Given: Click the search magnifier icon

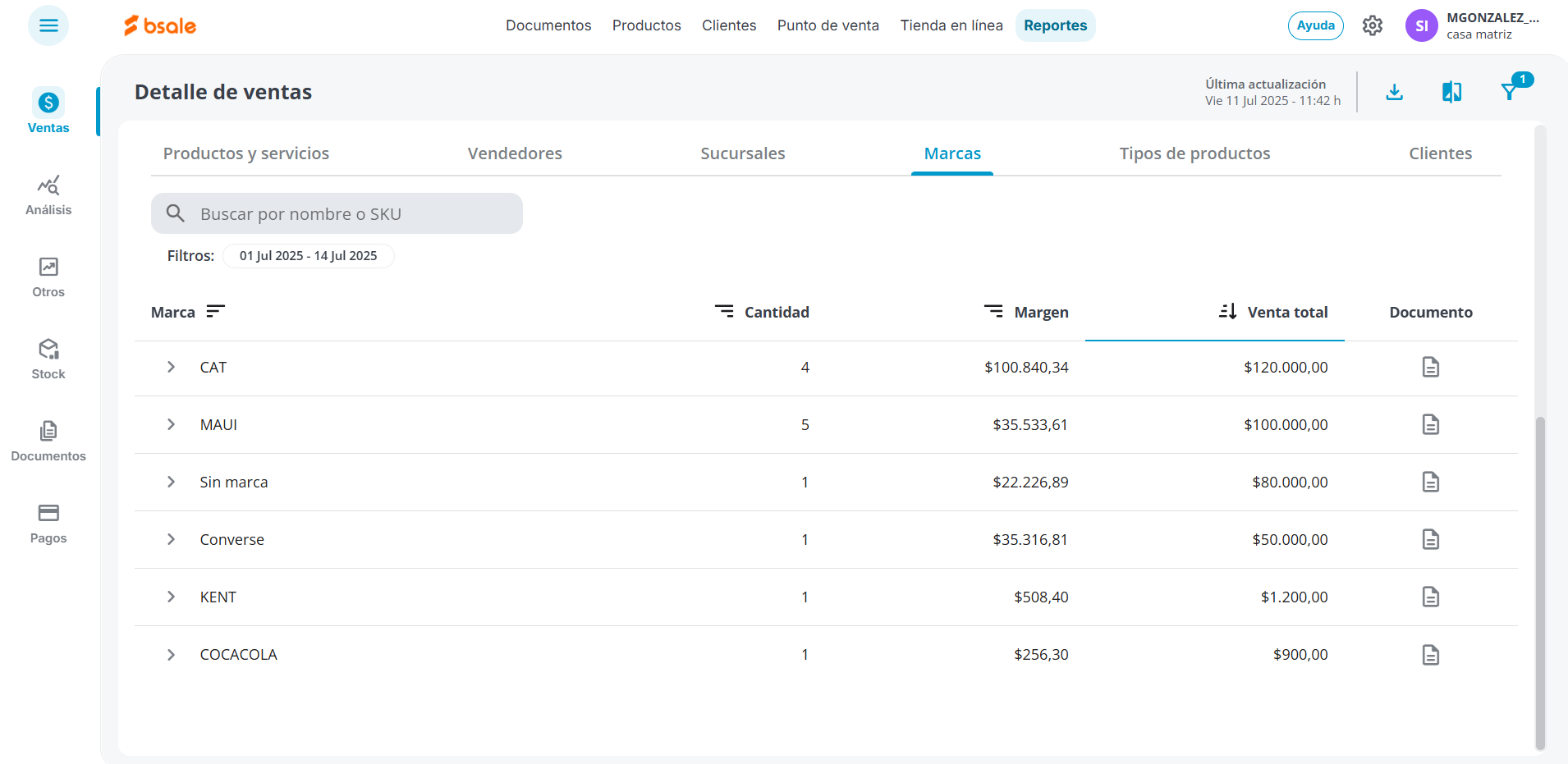Looking at the screenshot, I should [x=175, y=213].
